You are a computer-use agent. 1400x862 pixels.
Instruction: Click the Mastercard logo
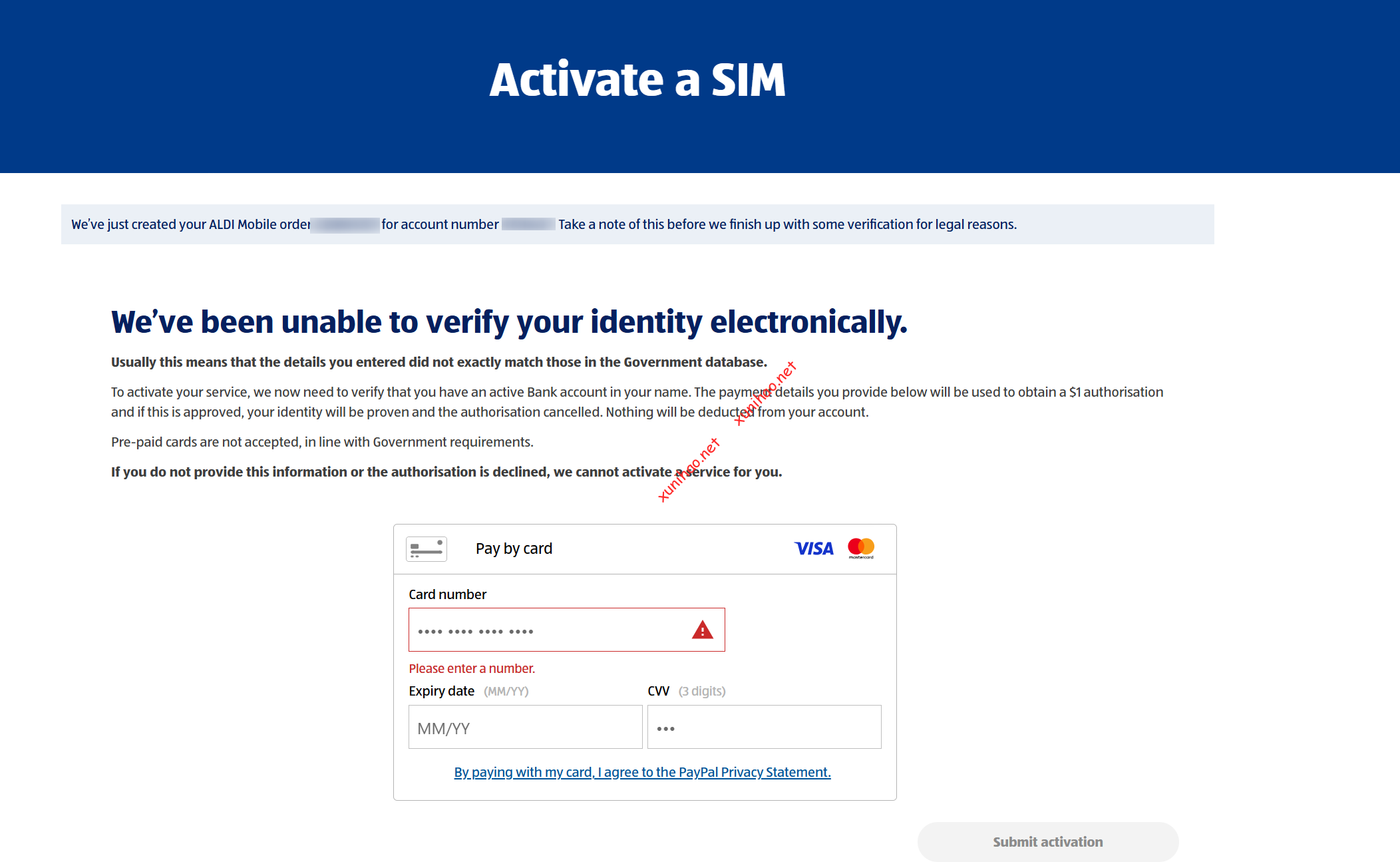point(861,548)
